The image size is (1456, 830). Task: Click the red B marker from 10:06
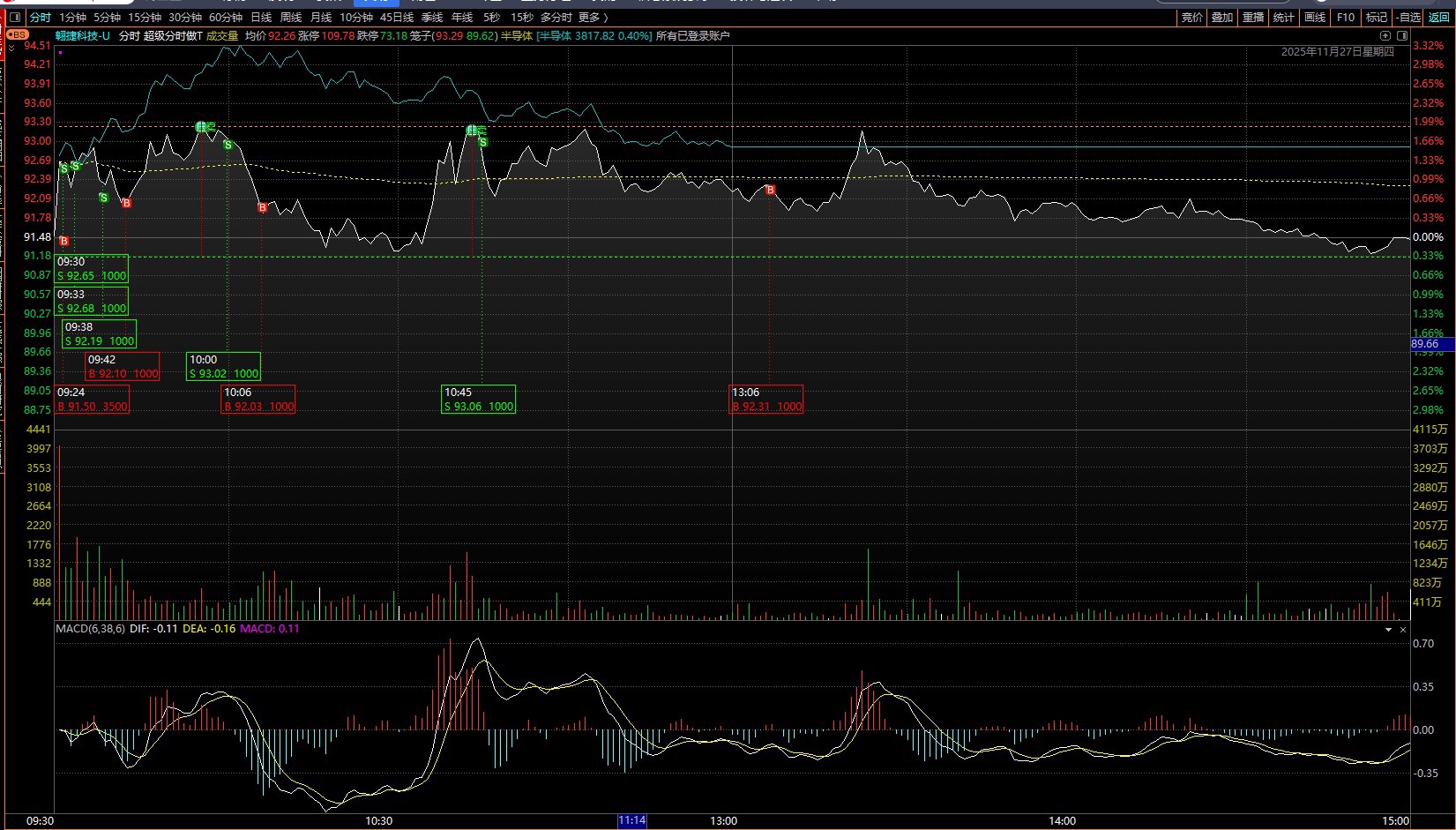pos(262,207)
